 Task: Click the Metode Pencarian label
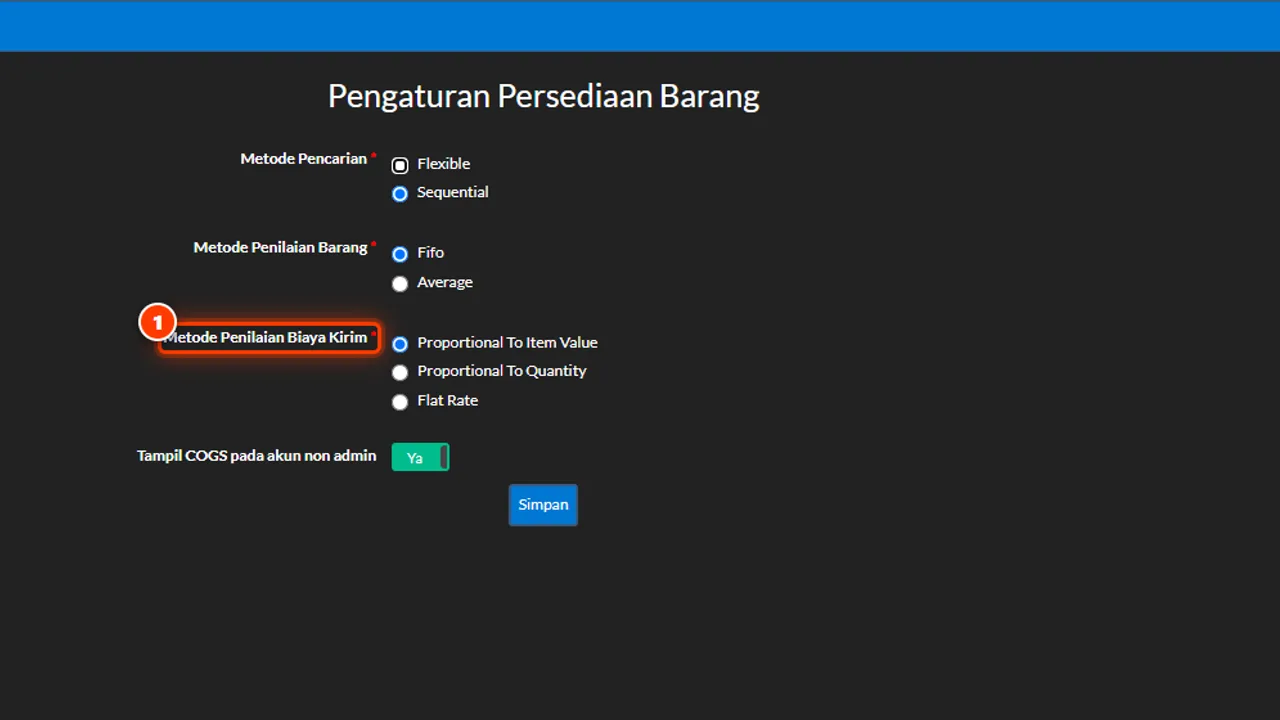pos(304,159)
